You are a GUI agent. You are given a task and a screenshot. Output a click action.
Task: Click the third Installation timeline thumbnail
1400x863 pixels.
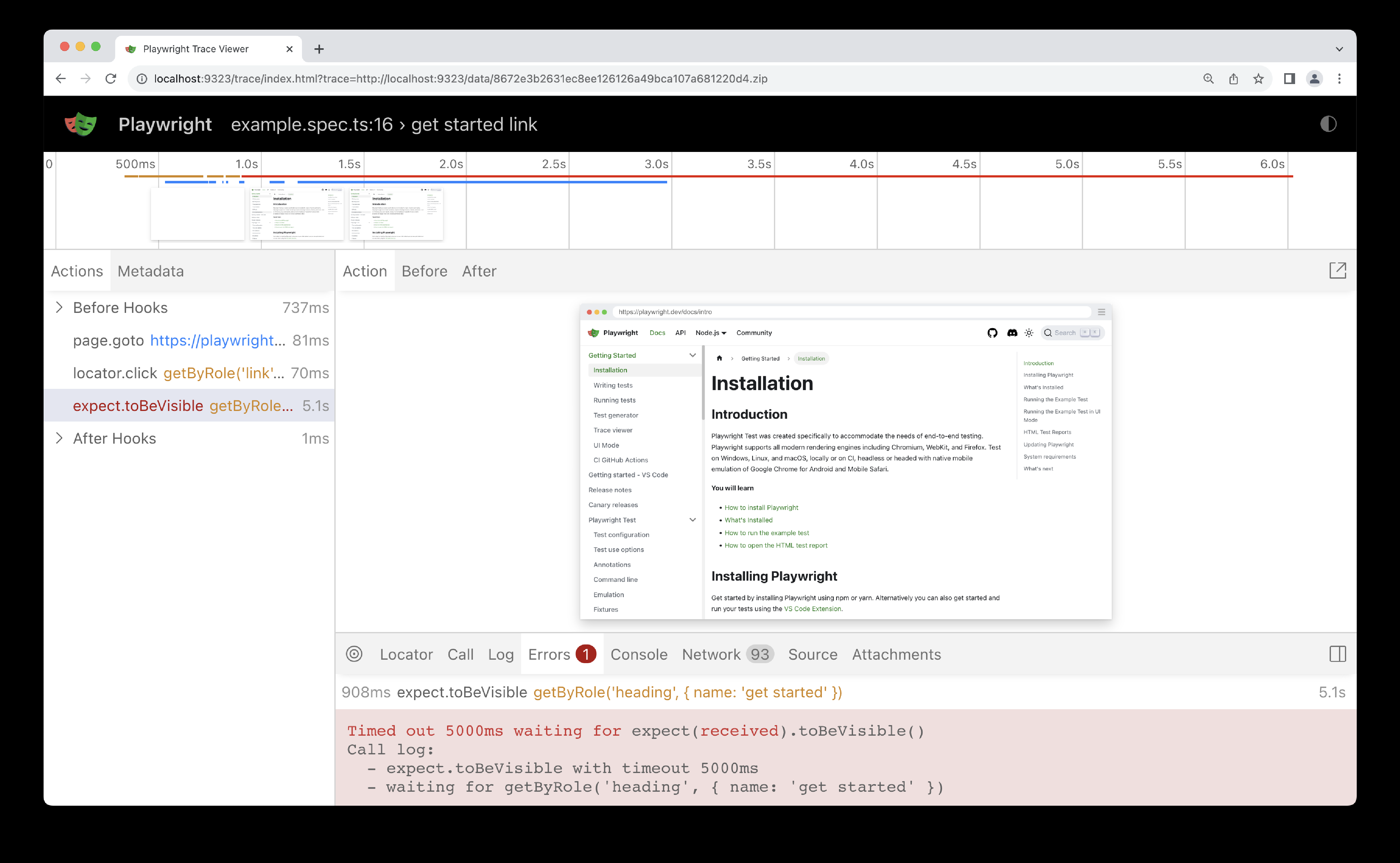coord(396,214)
